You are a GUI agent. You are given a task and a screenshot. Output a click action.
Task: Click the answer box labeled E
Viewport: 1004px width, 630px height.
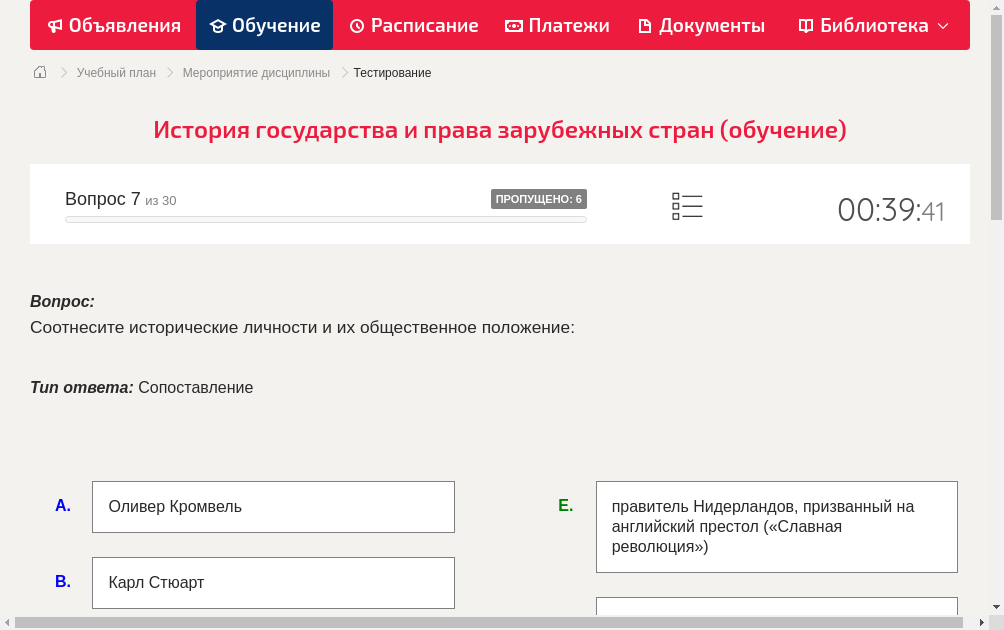coord(777,526)
